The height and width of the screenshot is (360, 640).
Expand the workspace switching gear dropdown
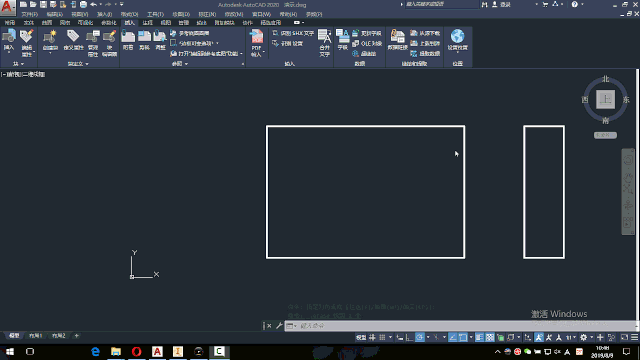coord(591,338)
